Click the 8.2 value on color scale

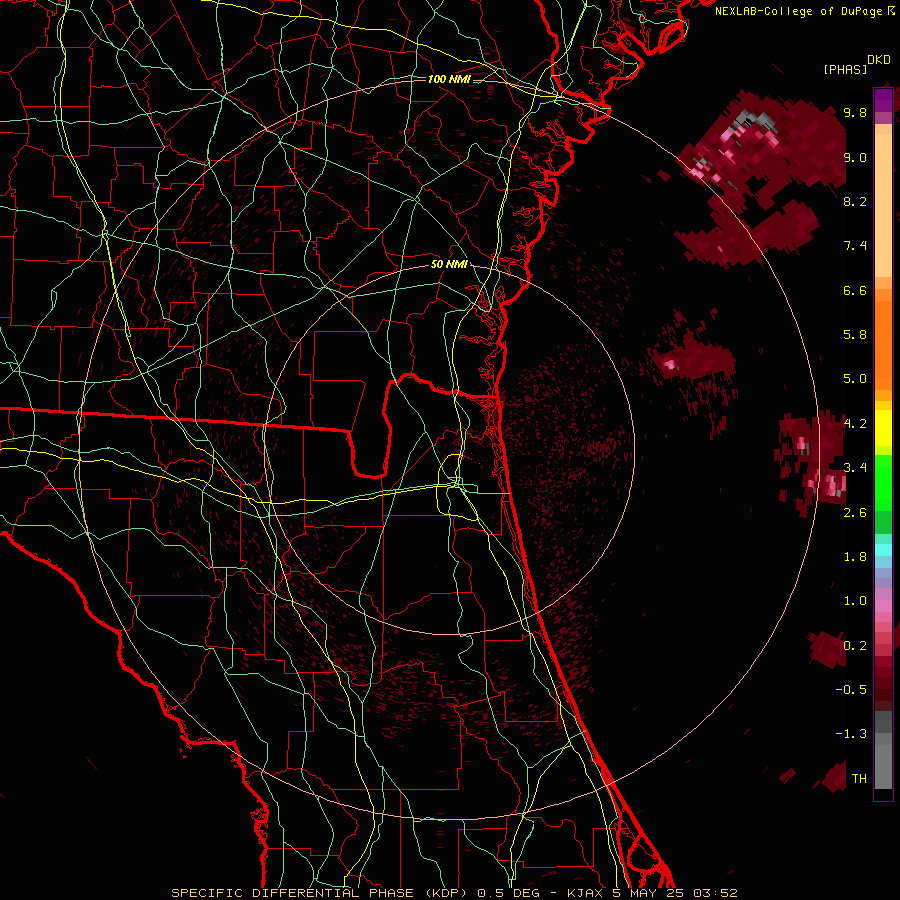855,201
